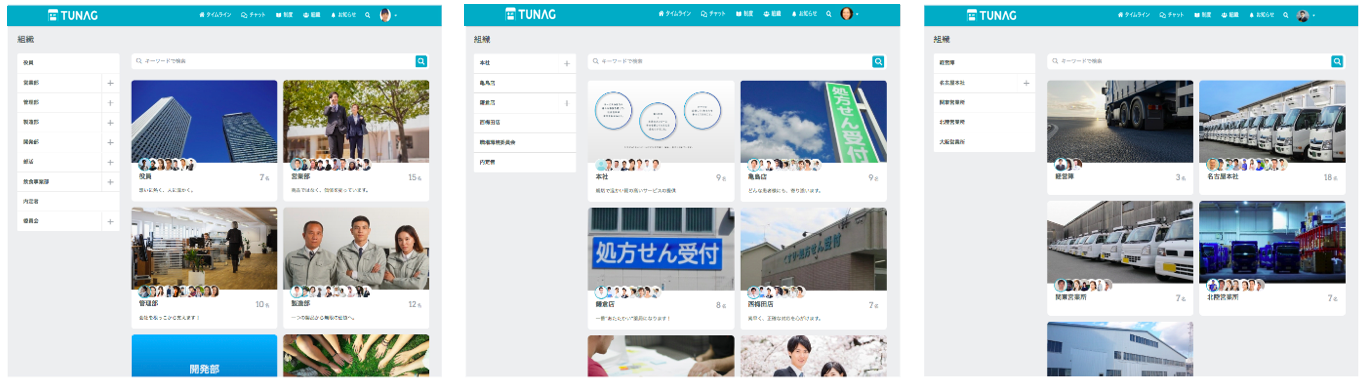Screen dimensions: 1368x382
Task: Expand the 本社 sidebar plus icon
Action: (x=567, y=63)
